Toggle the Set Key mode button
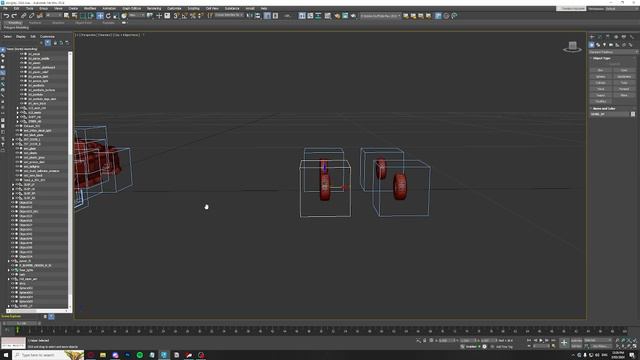640x360 pixels. [577, 346]
